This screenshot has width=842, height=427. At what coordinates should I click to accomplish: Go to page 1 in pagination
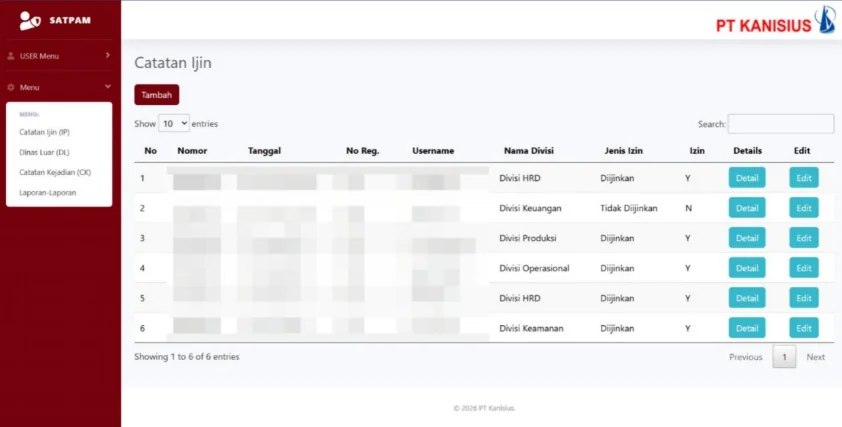784,357
